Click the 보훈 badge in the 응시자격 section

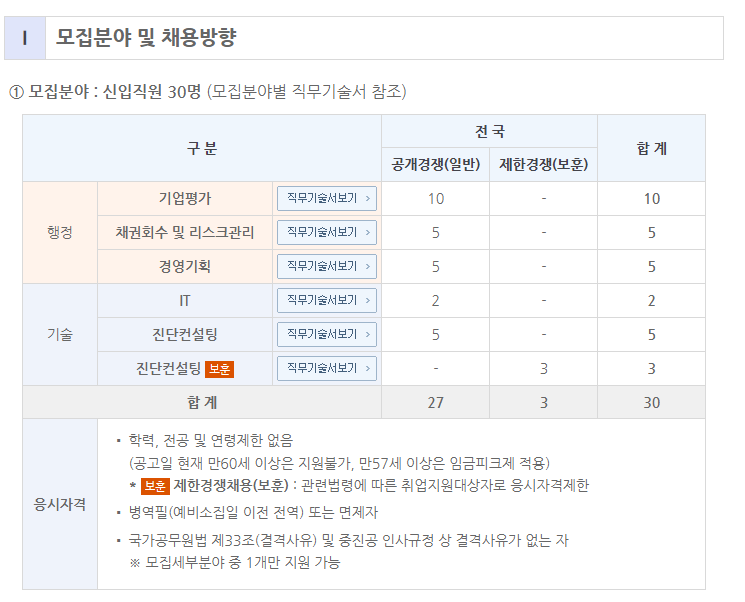click(155, 486)
